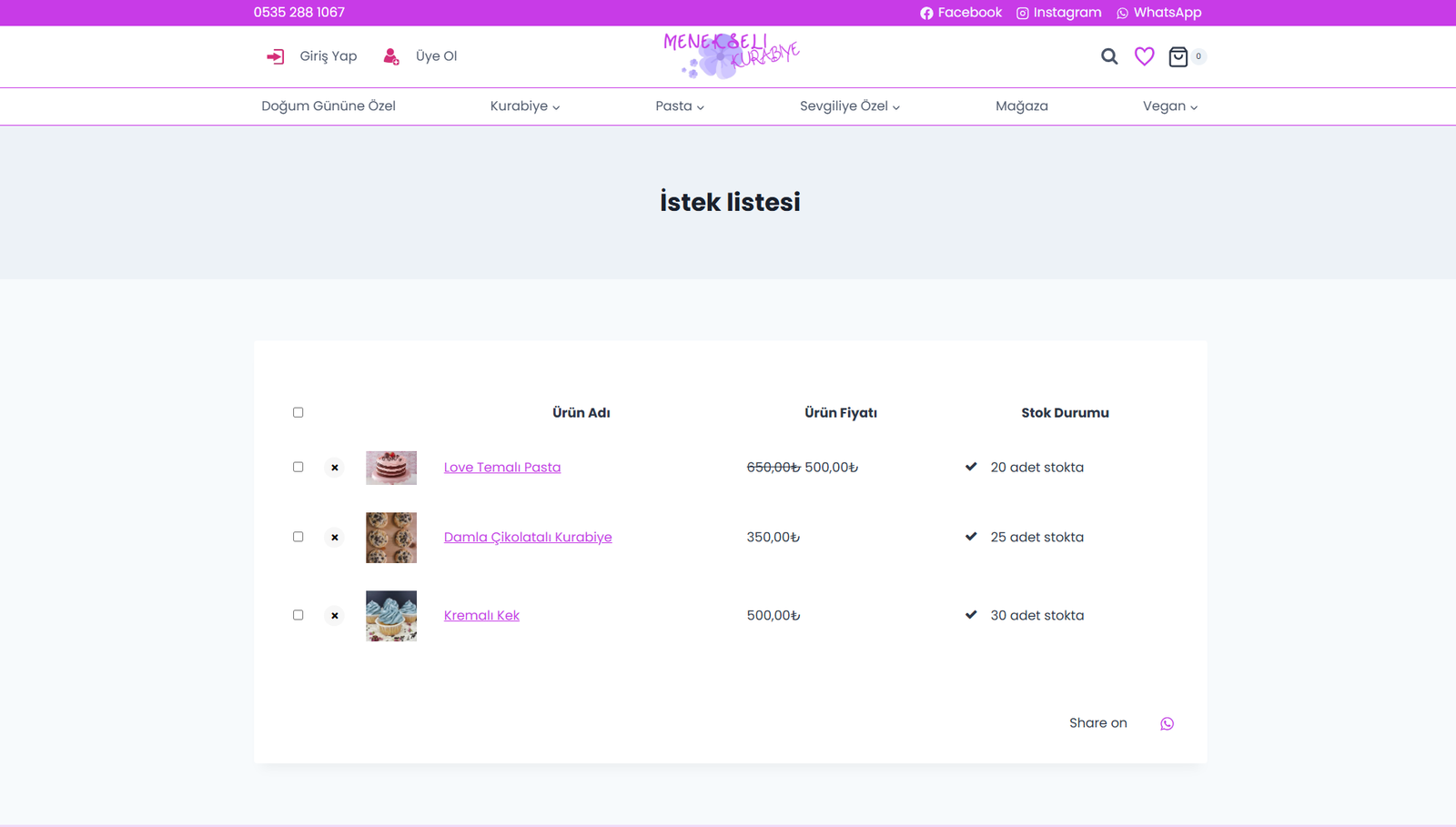Click the heart wishlist icon in header
The width and height of the screenshot is (1456, 827).
click(1144, 56)
